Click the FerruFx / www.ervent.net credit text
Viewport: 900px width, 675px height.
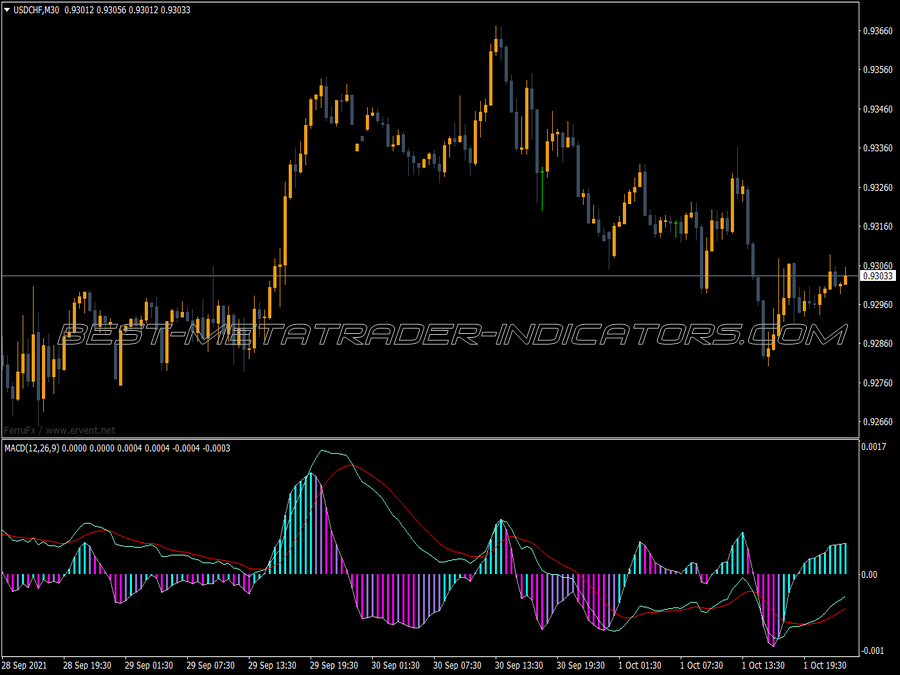click(59, 430)
